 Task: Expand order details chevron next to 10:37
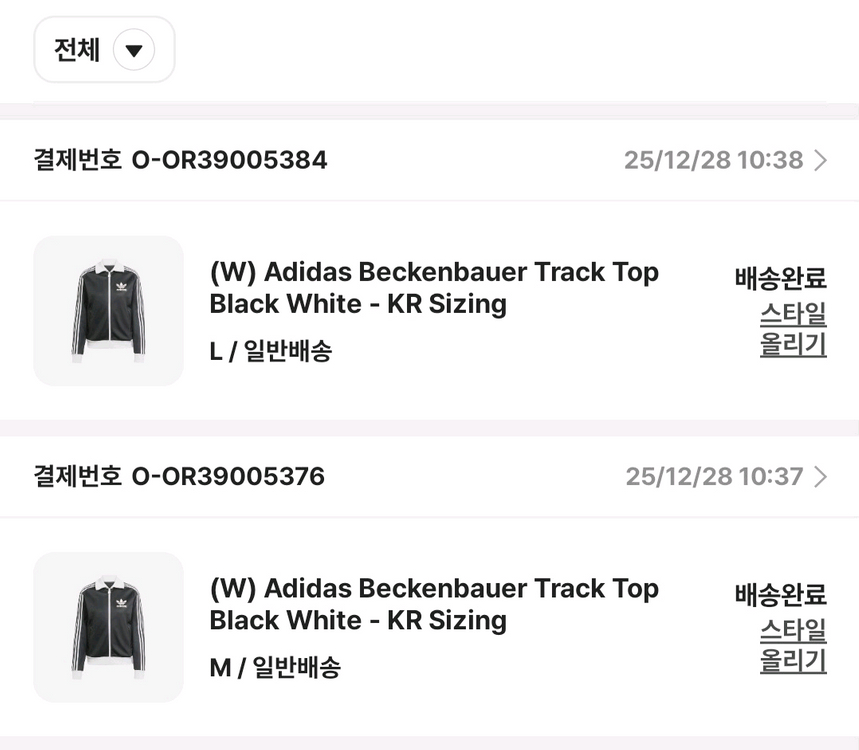(821, 477)
